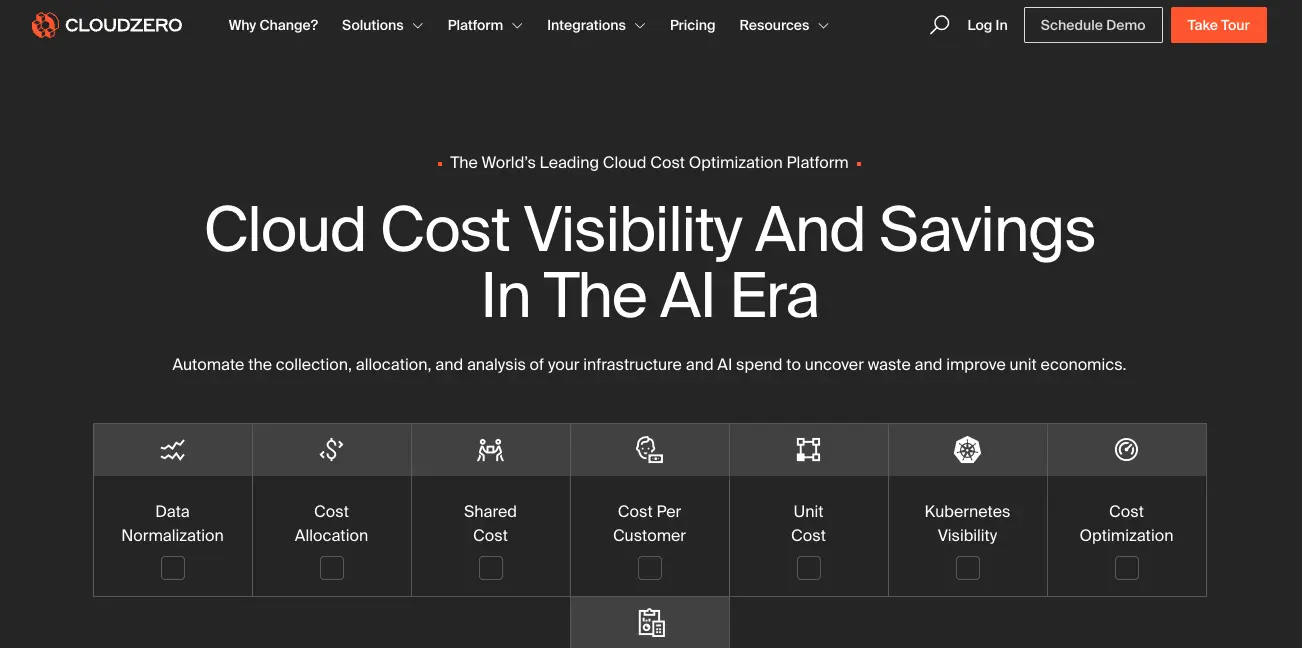
Task: Go to the Pricing page
Action: click(693, 25)
